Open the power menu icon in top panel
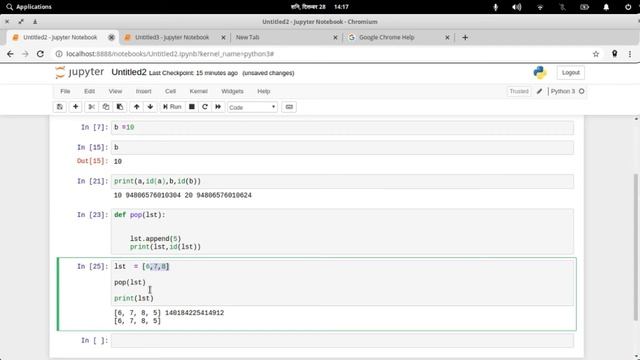The height and width of the screenshot is (360, 640). point(628,7)
